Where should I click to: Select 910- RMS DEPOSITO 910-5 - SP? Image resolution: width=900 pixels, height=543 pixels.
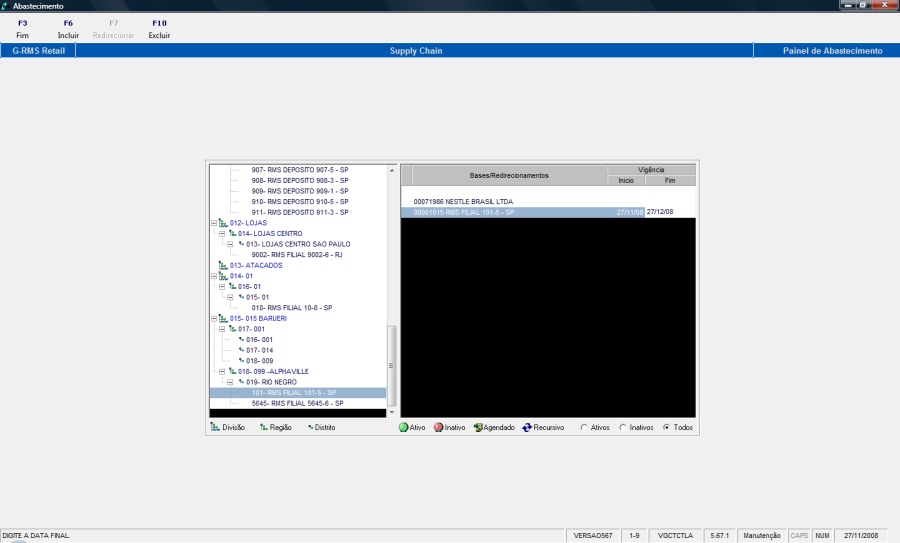[x=300, y=201]
